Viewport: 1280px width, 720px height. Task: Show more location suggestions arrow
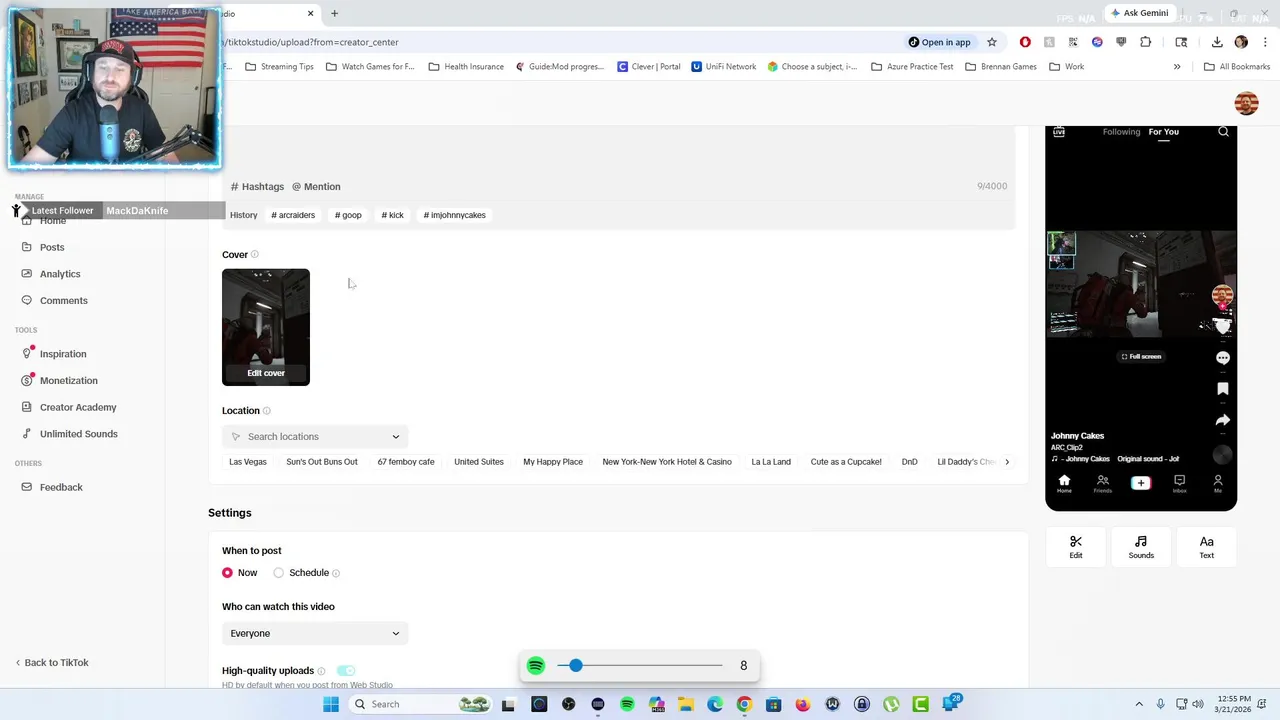pyautogui.click(x=1007, y=462)
